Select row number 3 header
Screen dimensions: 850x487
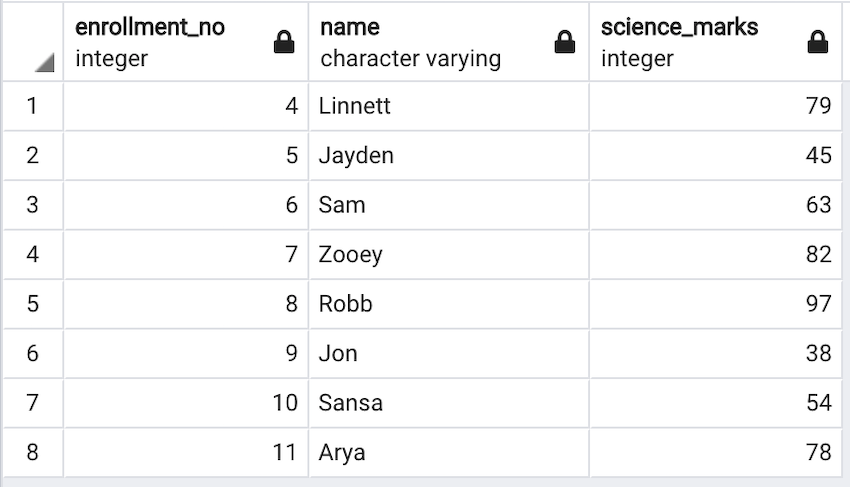pyautogui.click(x=32, y=205)
